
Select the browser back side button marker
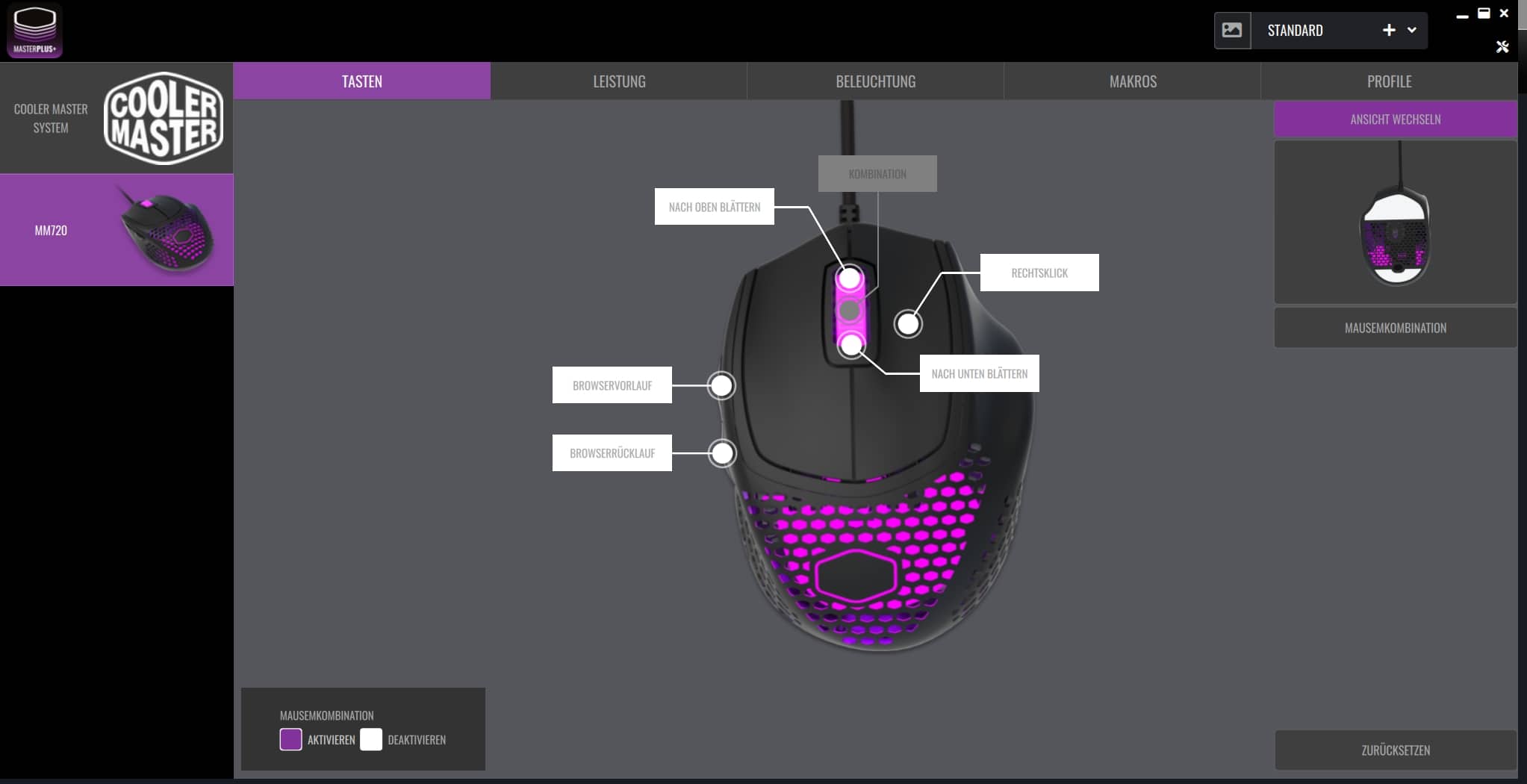722,453
